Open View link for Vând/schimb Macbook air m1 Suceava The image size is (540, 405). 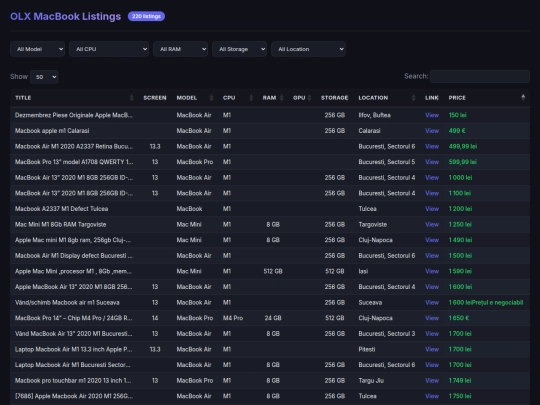point(432,302)
